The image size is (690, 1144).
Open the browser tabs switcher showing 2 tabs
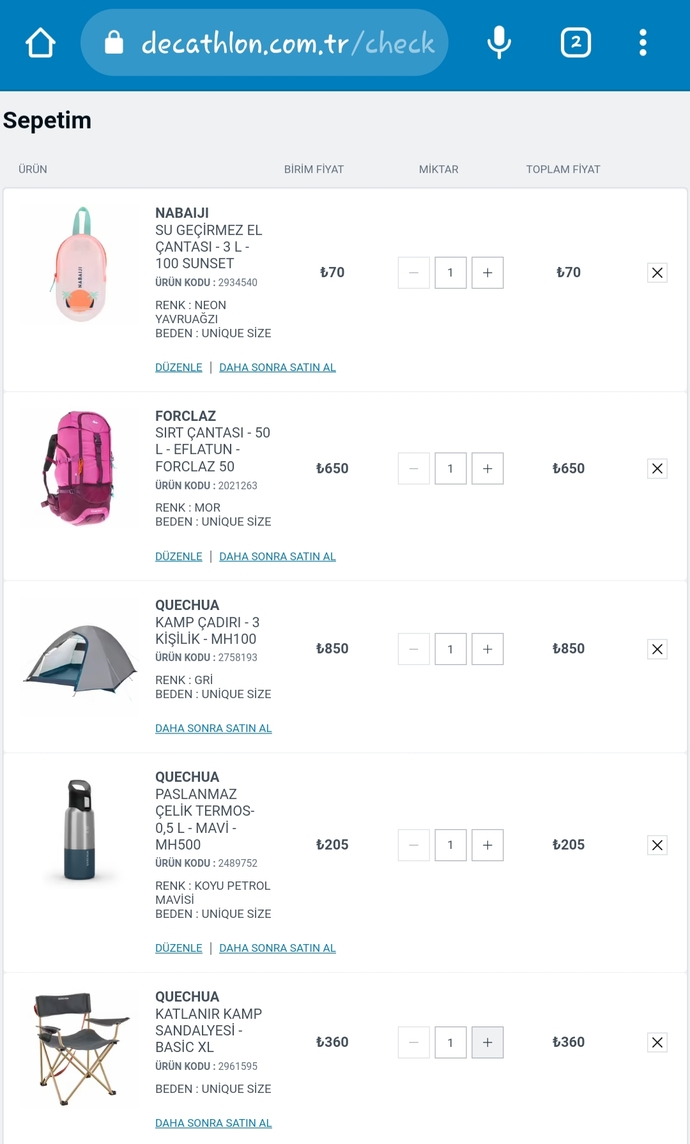pos(576,43)
